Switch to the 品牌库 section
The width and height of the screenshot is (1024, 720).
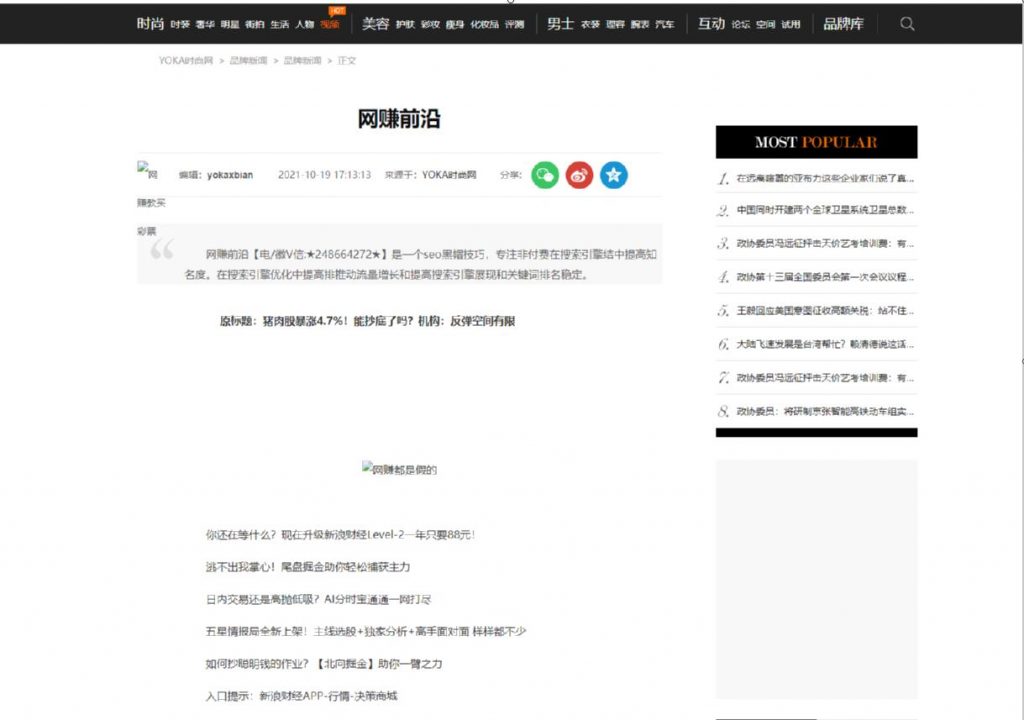[x=844, y=23]
